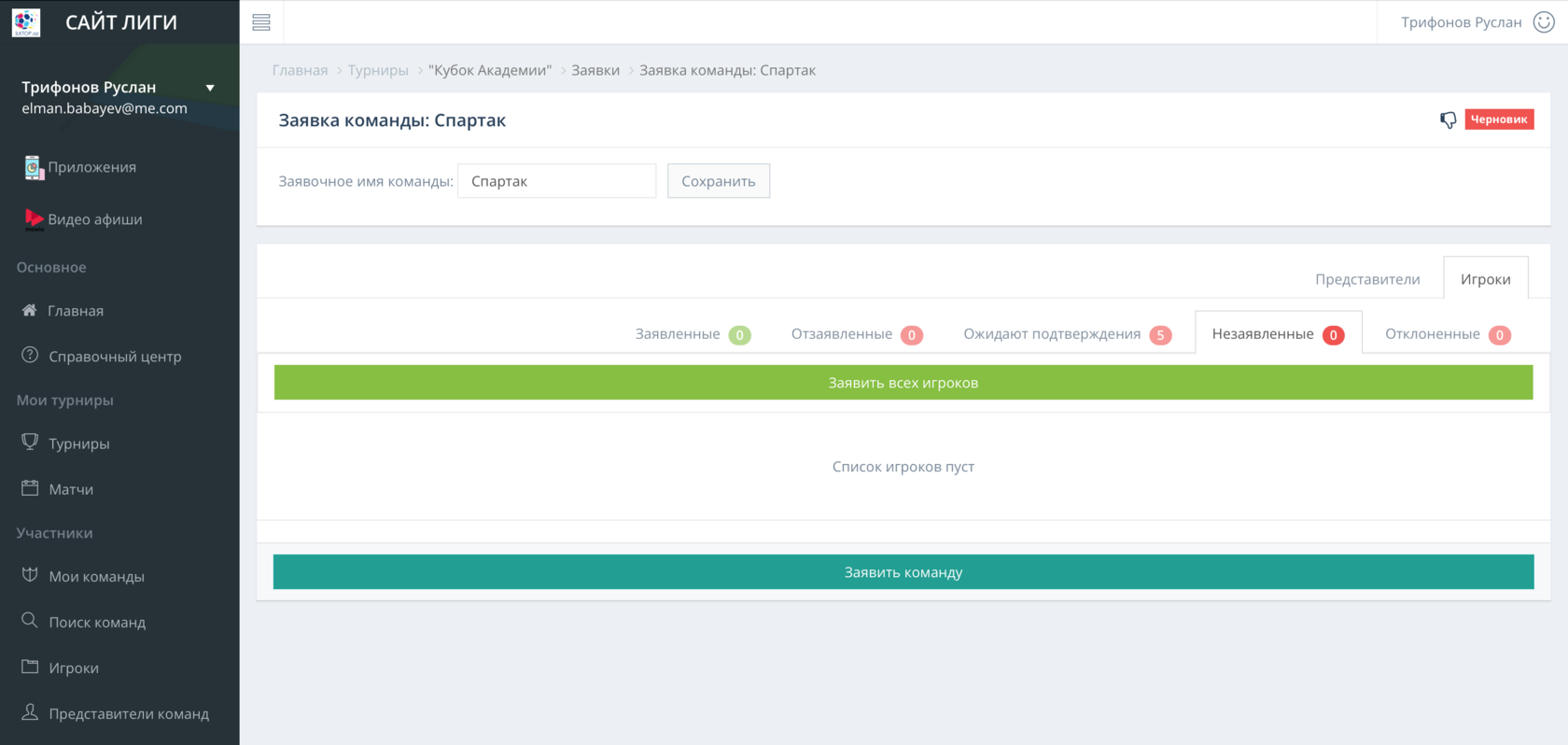
Task: Click the Сохранить button
Action: point(719,181)
